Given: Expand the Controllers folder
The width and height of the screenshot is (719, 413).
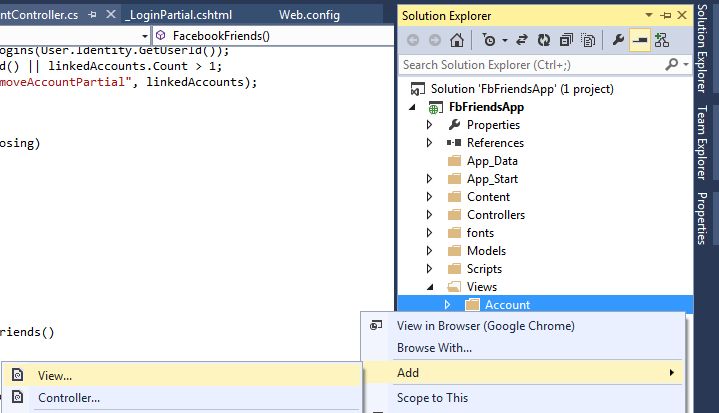Looking at the screenshot, I should [429, 215].
